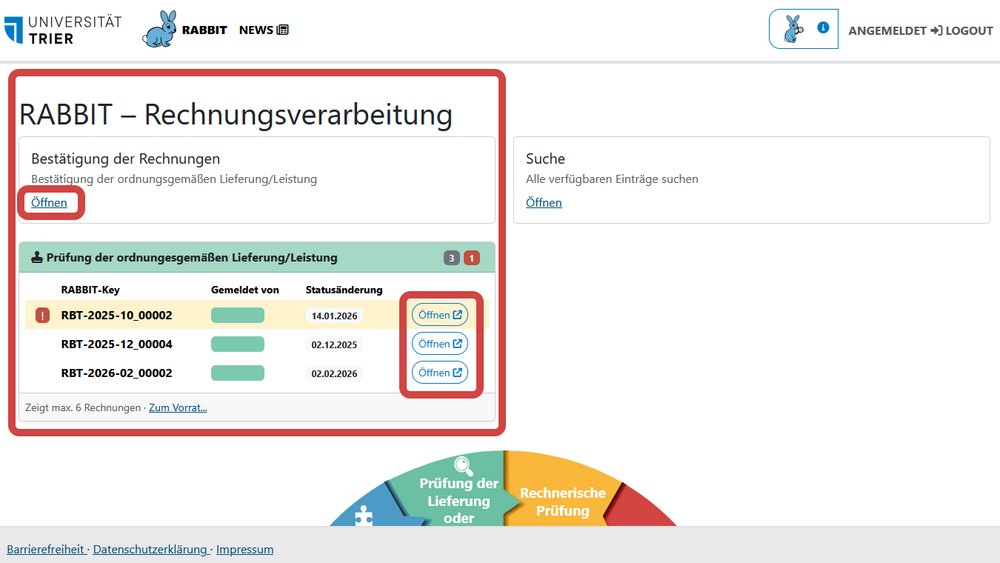1000x563 pixels.
Task: Click the stamp icon in Prüfung header
Action: click(37, 258)
